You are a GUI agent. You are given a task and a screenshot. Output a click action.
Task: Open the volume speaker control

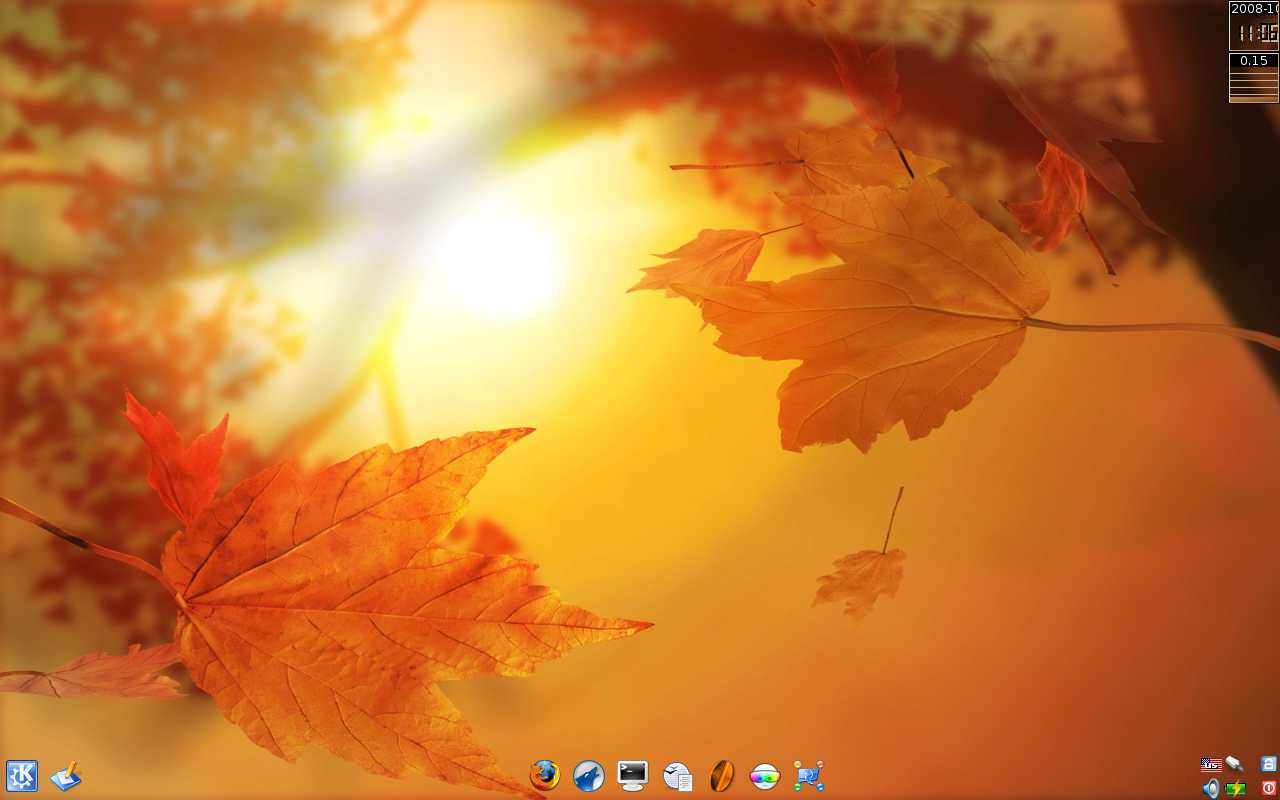click(x=1211, y=788)
